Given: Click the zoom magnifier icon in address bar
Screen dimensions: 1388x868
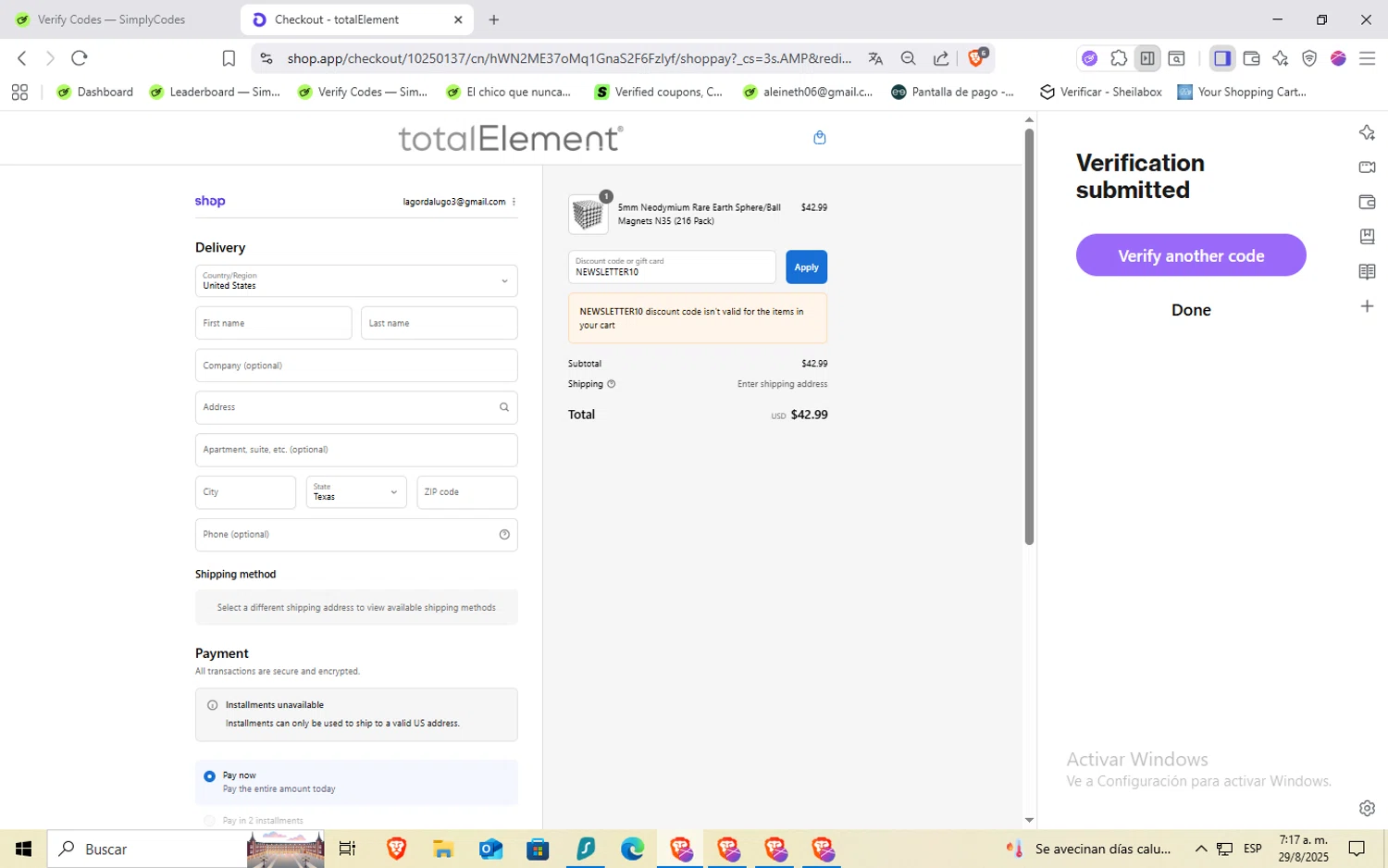Looking at the screenshot, I should [908, 58].
